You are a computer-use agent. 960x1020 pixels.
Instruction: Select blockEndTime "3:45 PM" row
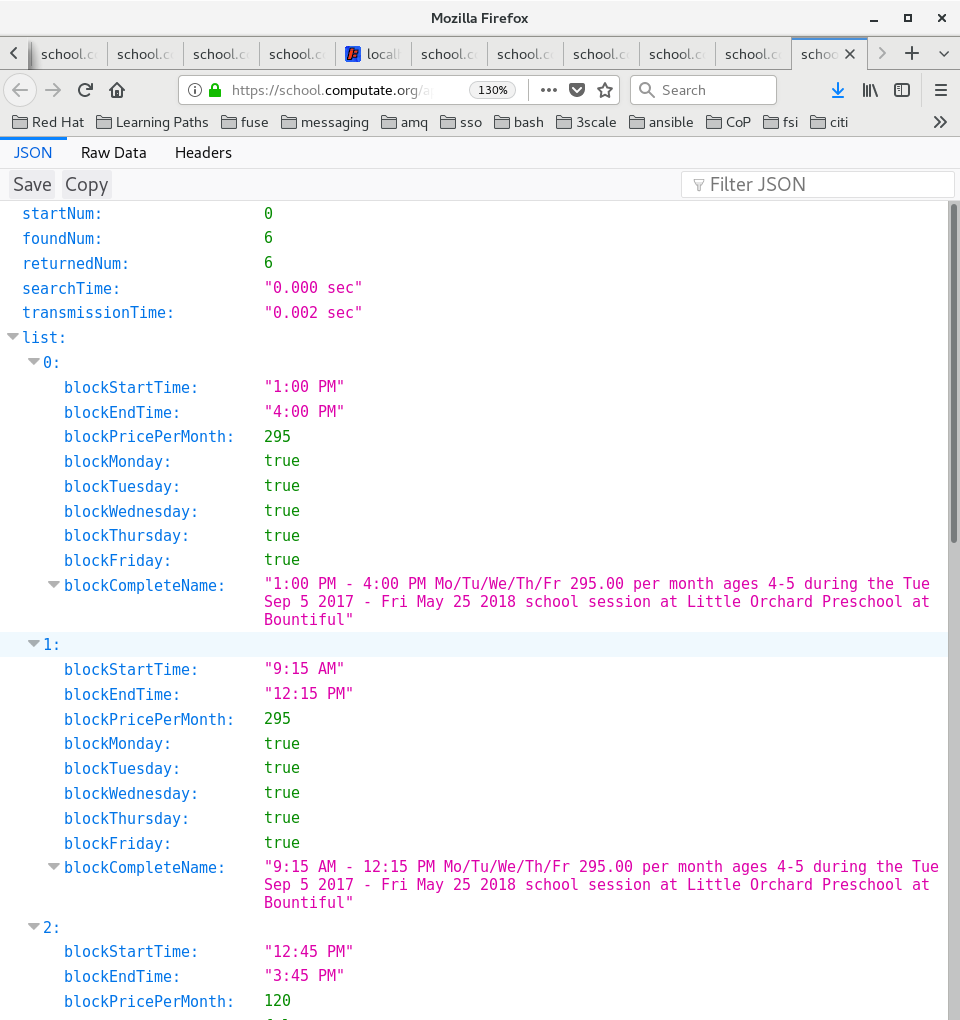coord(473,976)
